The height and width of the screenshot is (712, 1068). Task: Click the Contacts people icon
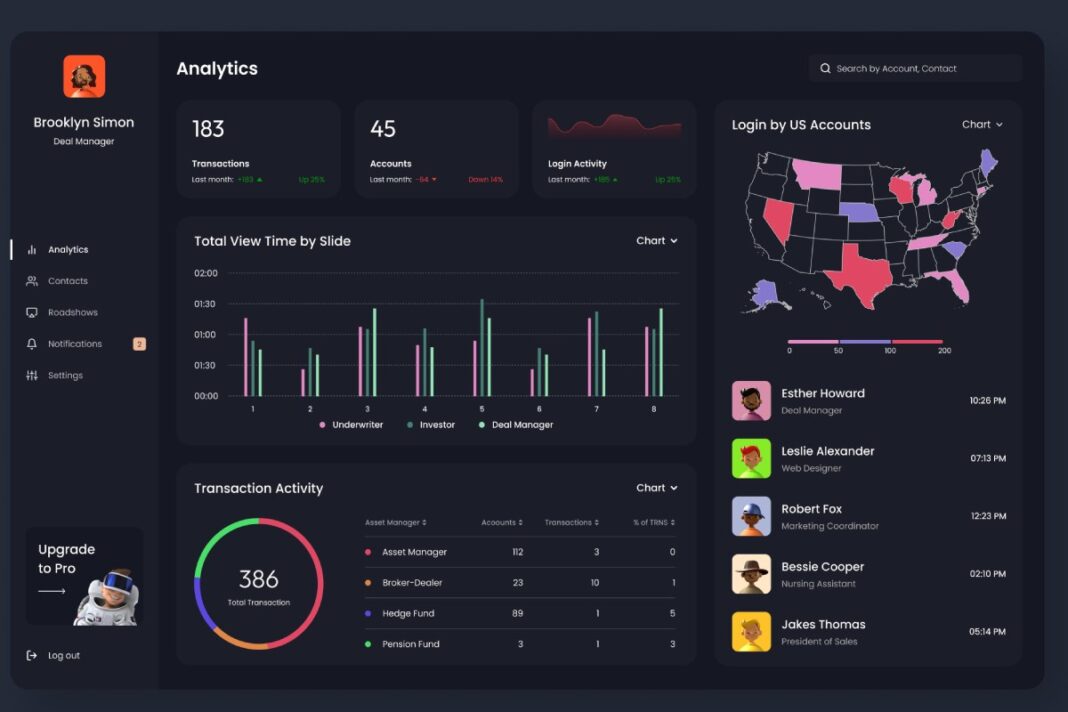click(x=32, y=281)
